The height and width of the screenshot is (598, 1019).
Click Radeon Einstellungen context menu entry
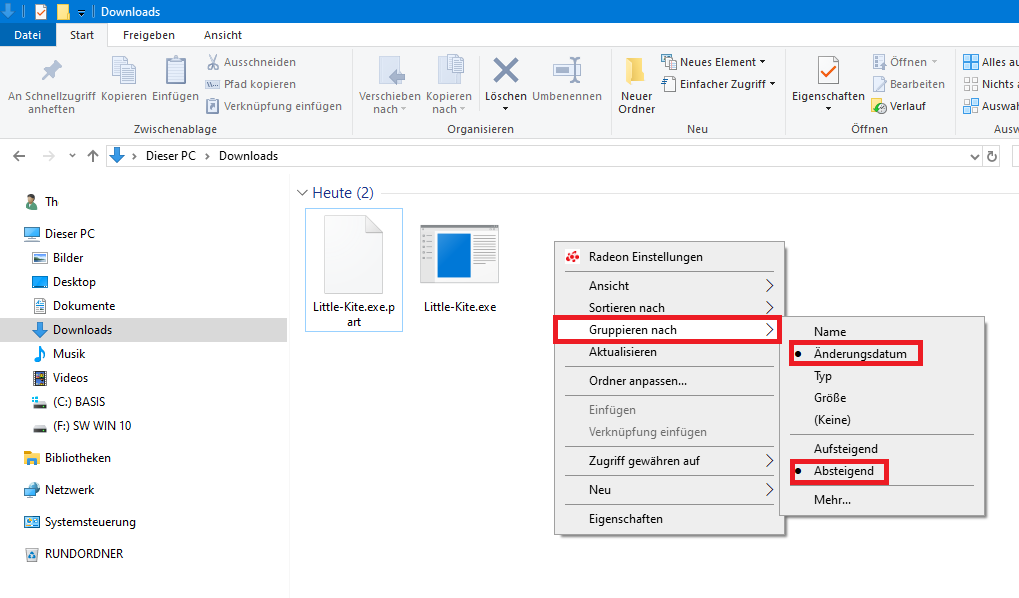click(x=669, y=257)
